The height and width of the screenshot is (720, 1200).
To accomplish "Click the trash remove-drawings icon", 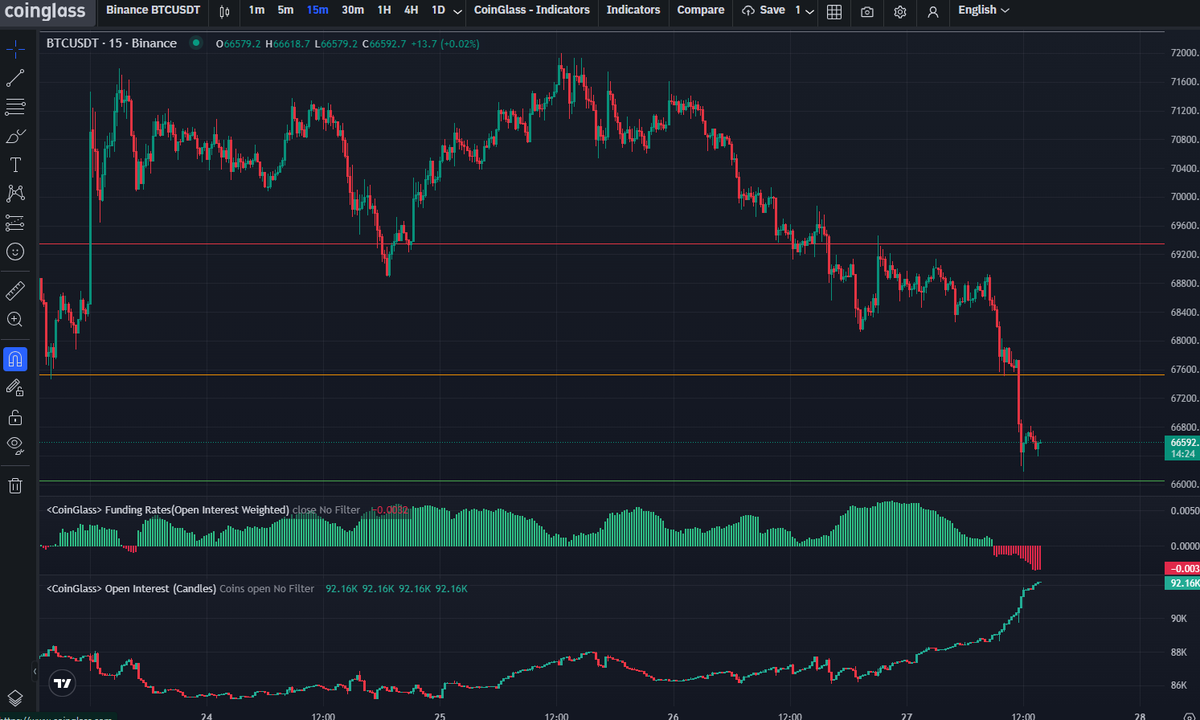I will 15,485.
